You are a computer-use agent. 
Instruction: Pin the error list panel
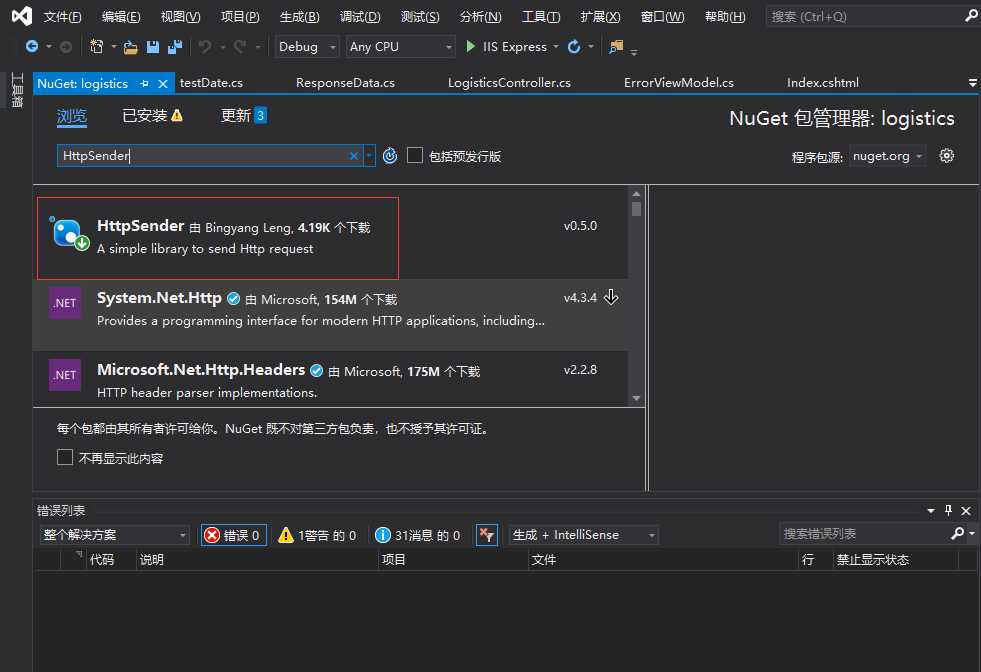coord(948,511)
